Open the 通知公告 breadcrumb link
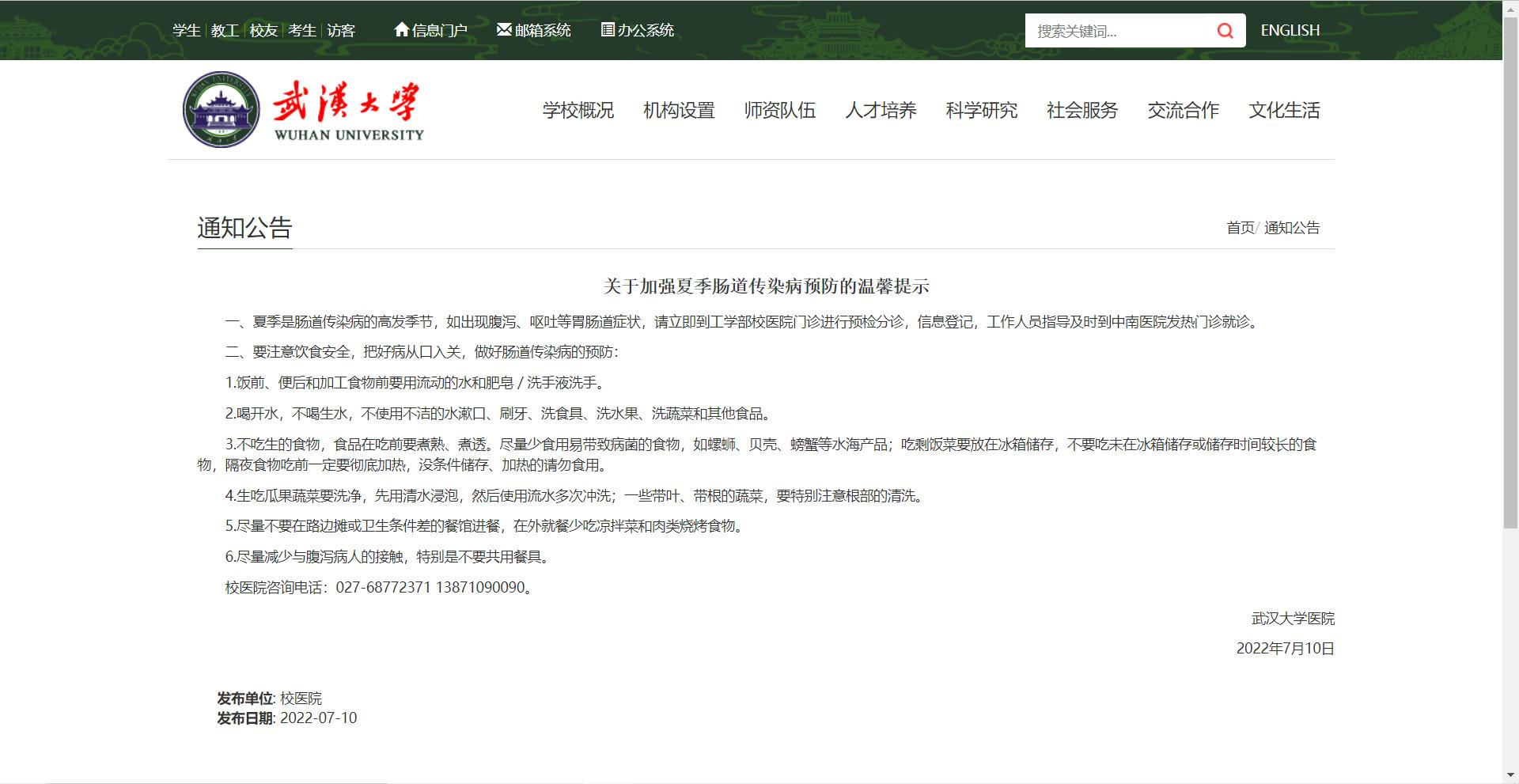 click(1293, 229)
